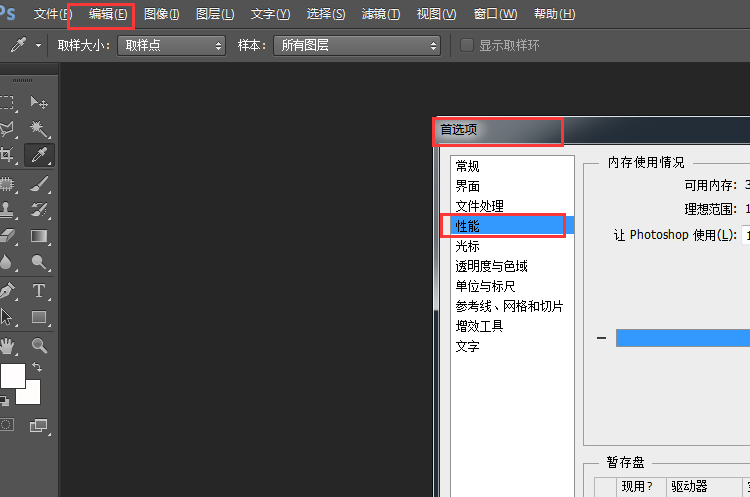Open the 滤镜 menu

tap(381, 14)
